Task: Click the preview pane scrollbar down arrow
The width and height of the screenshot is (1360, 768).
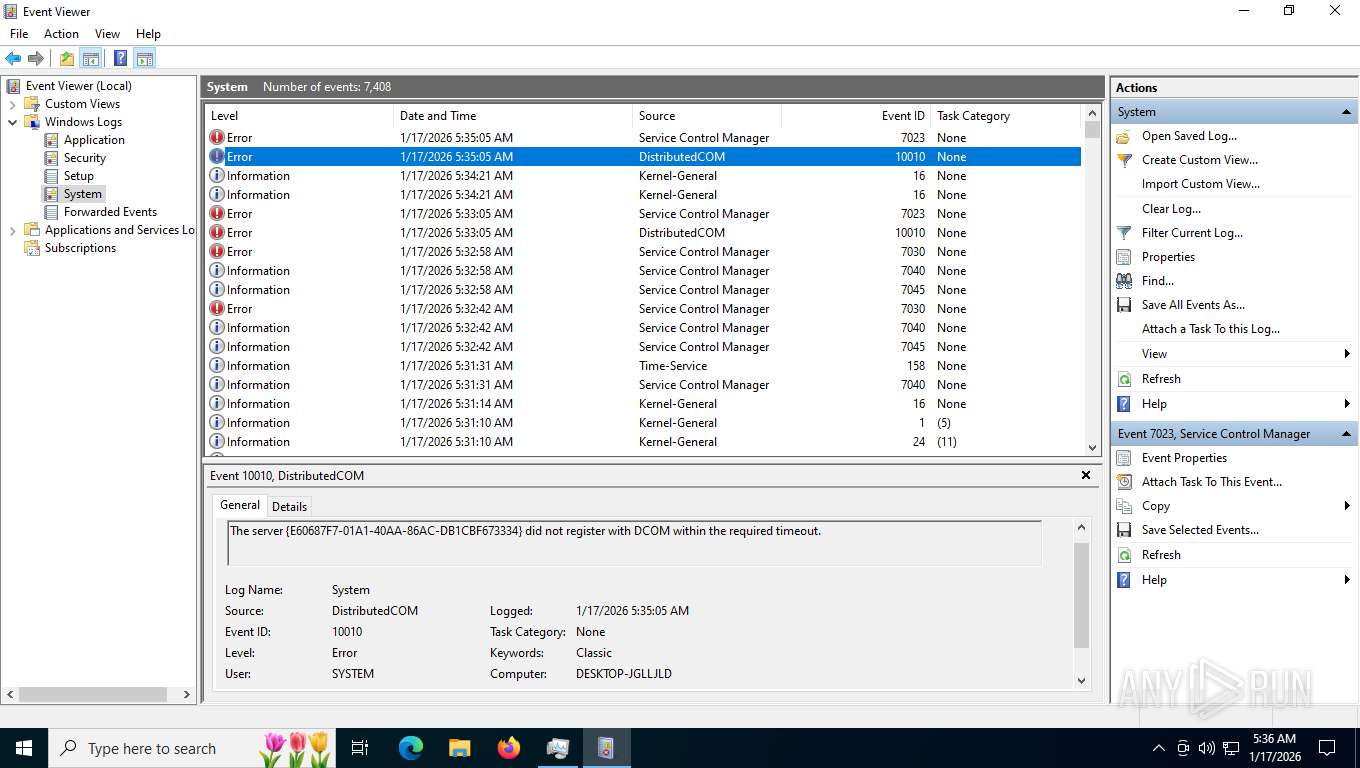Action: pos(1081,680)
